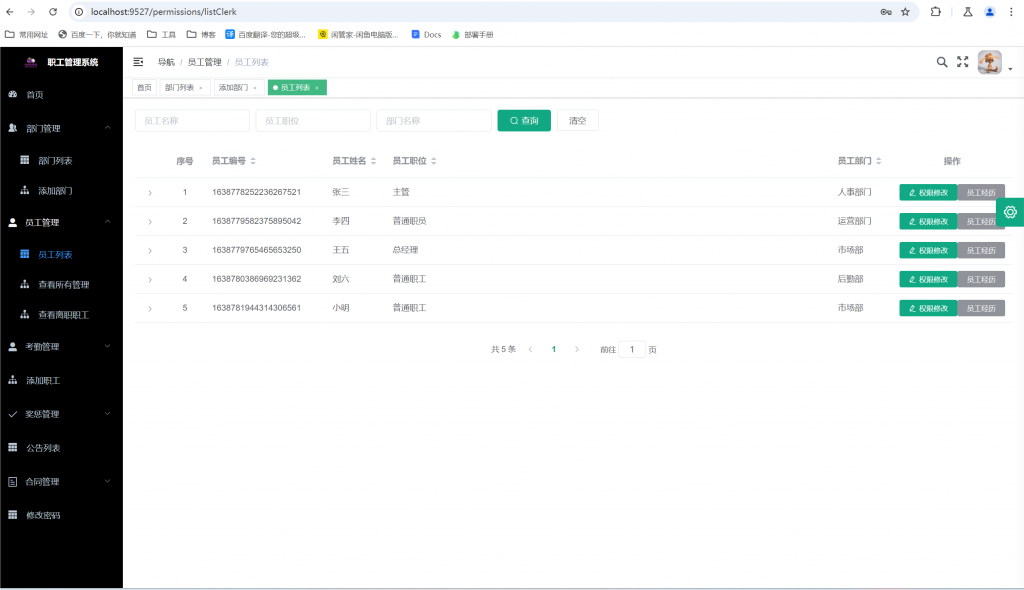Toggle sorting on the 员工部门 column

click(x=880, y=160)
